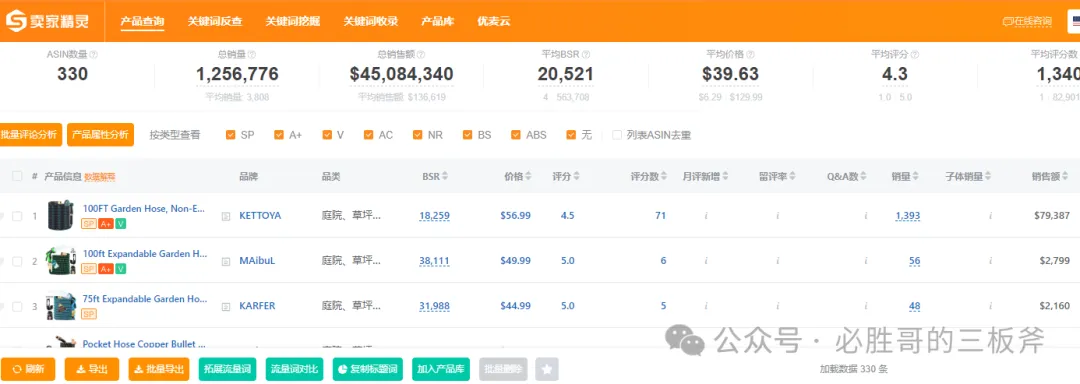Screen dimensions: 1080x384
Task: Click BSR value 18,259
Action: [434, 216]
